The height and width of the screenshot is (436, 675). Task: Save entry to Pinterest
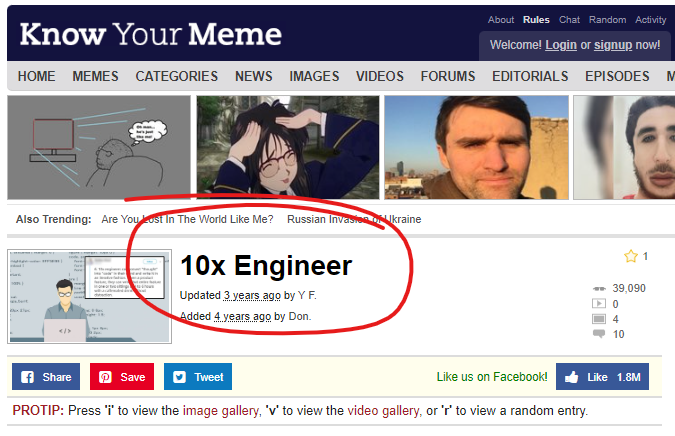tap(122, 377)
